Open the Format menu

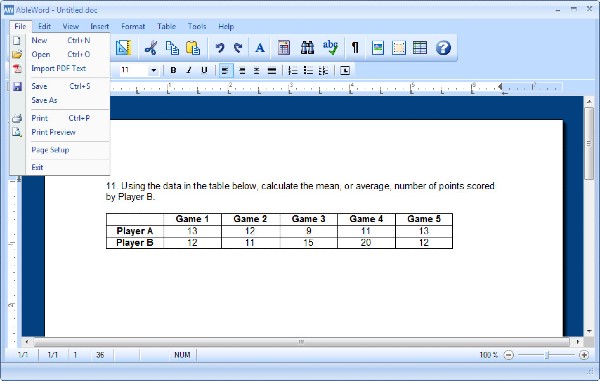click(133, 26)
